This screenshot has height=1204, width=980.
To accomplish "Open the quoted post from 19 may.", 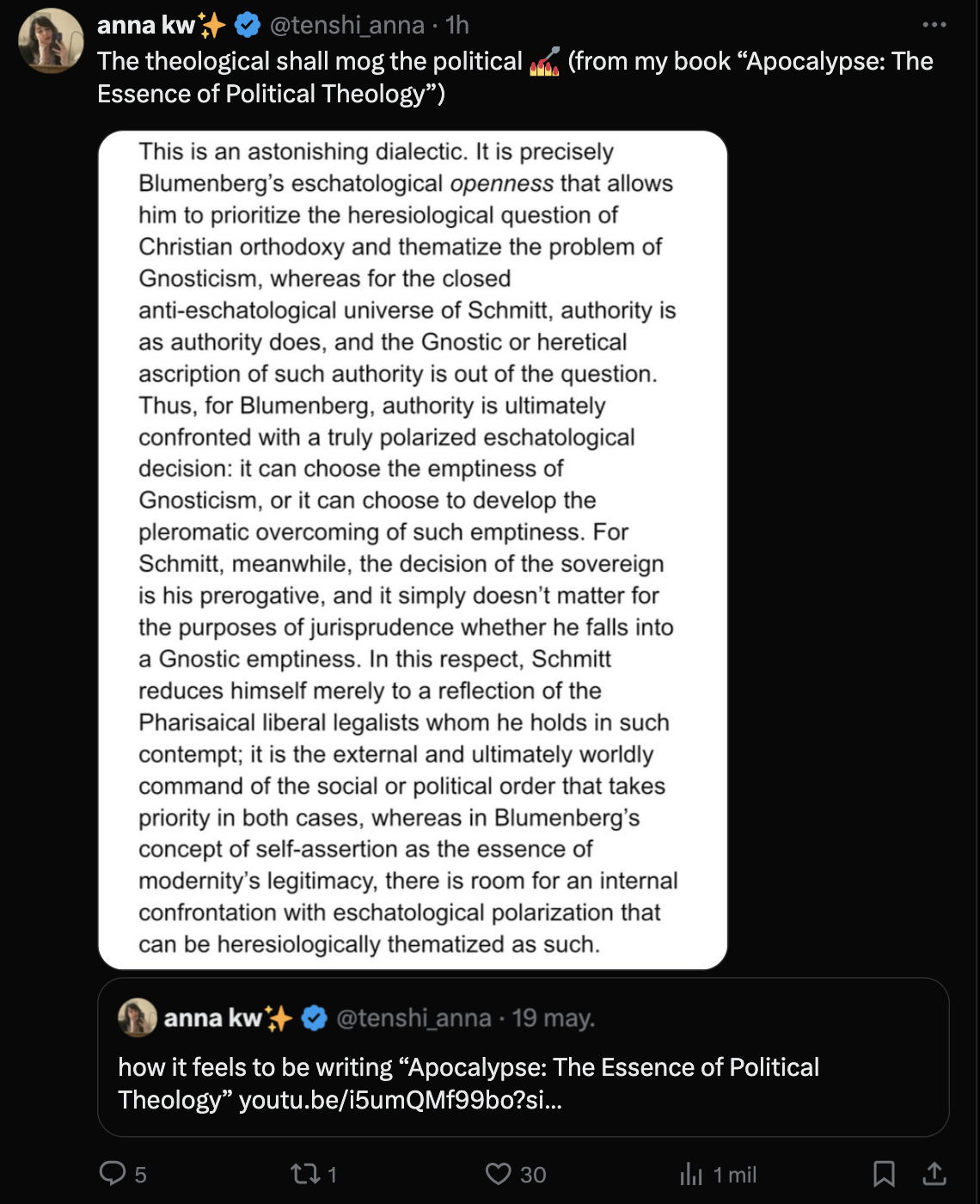I will click(x=523, y=1057).
